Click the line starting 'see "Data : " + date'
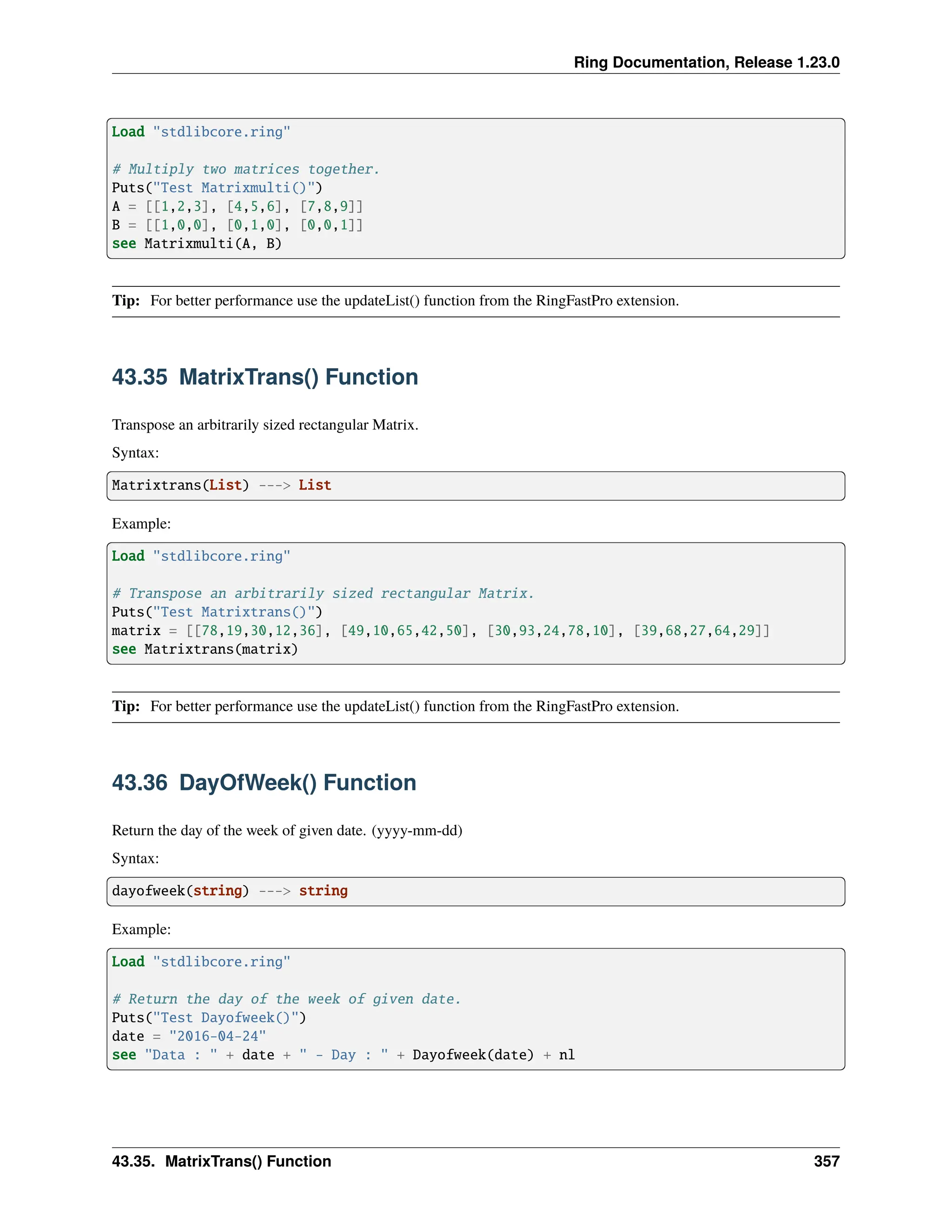 [344, 1055]
